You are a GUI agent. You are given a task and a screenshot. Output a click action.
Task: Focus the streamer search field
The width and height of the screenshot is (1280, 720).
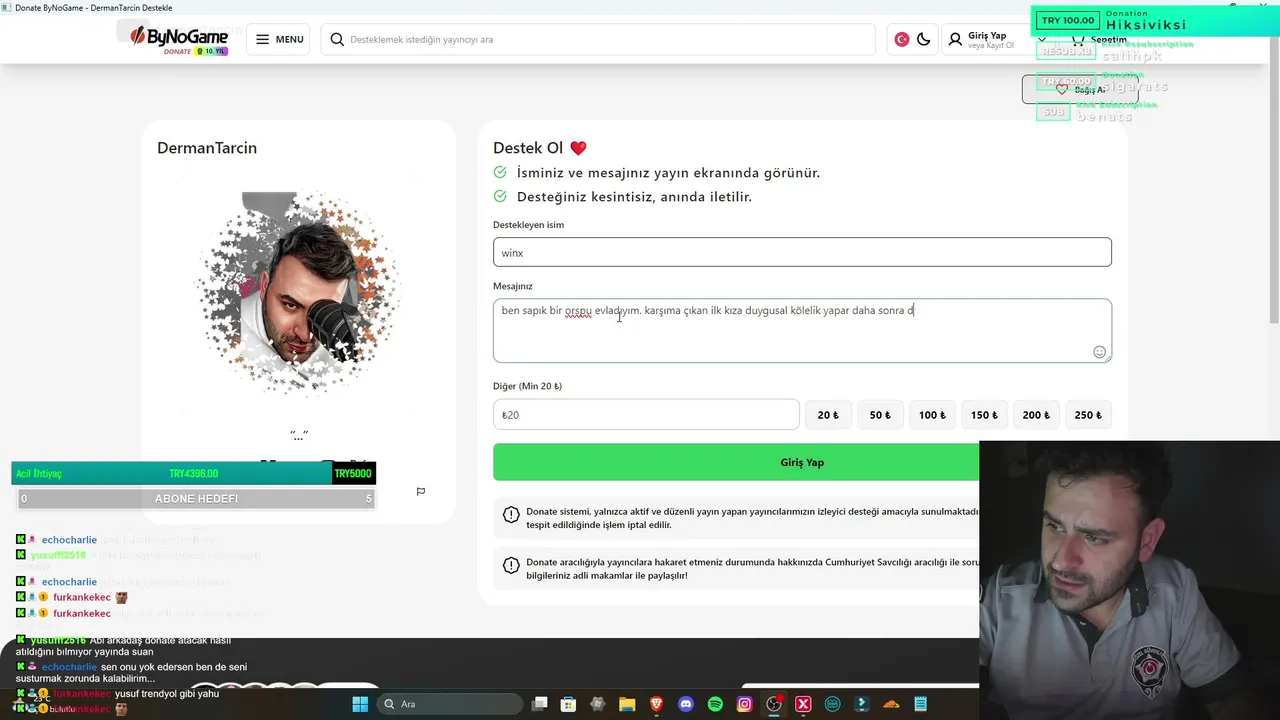coord(598,39)
